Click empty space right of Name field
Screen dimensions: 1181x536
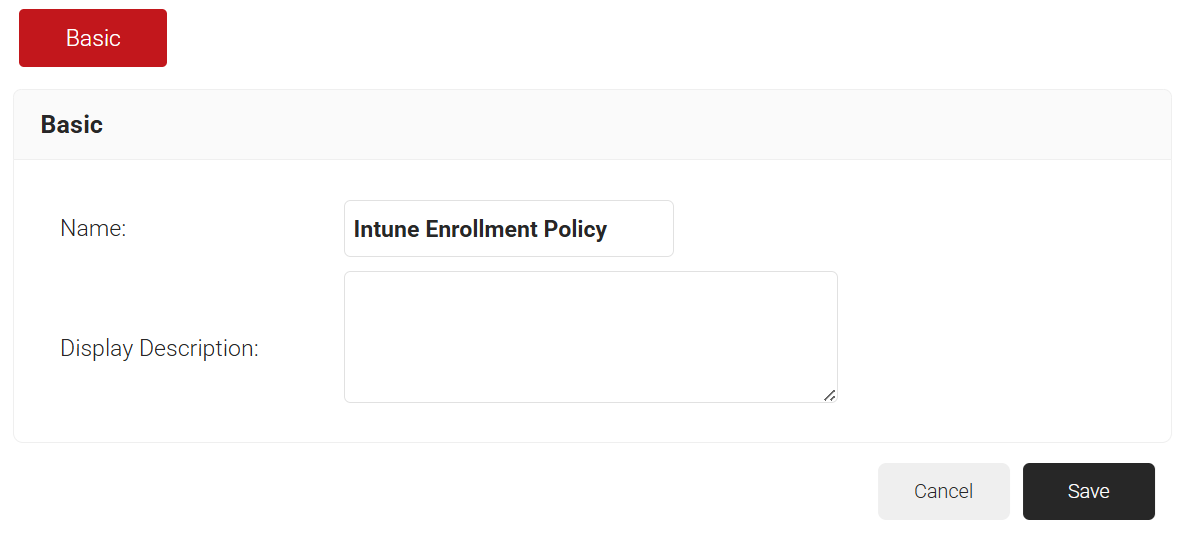pos(900,229)
